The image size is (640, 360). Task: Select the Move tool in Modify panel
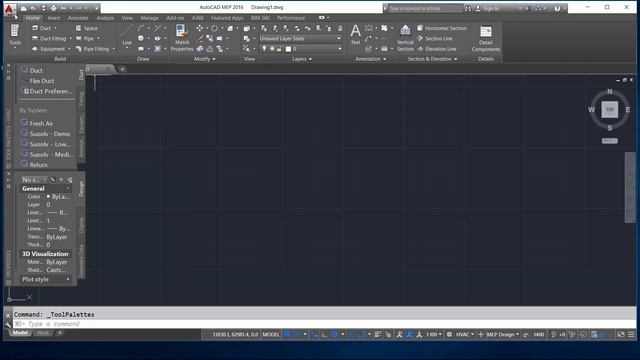click(x=200, y=28)
